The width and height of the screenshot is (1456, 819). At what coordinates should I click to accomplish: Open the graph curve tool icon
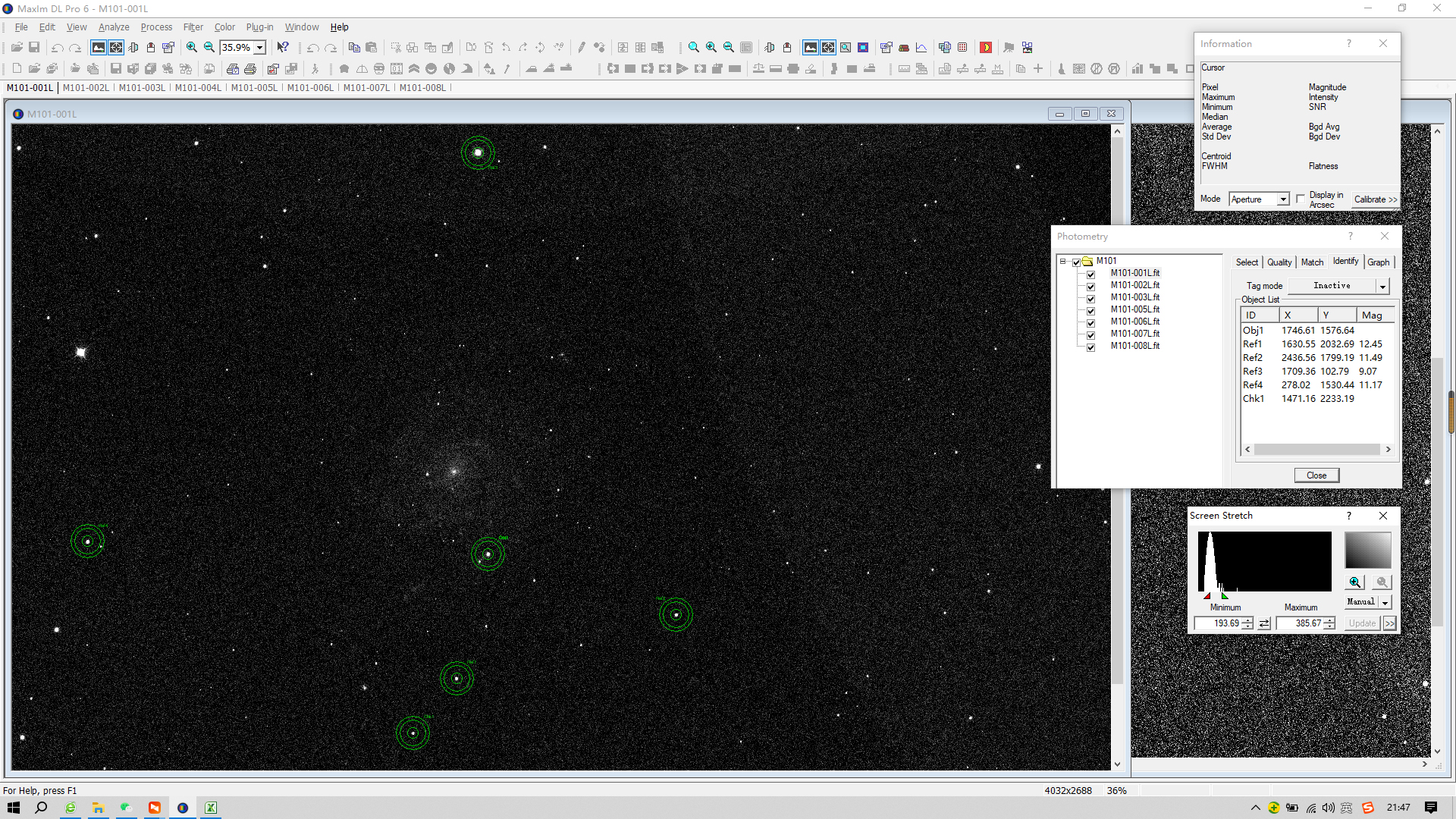(921, 47)
